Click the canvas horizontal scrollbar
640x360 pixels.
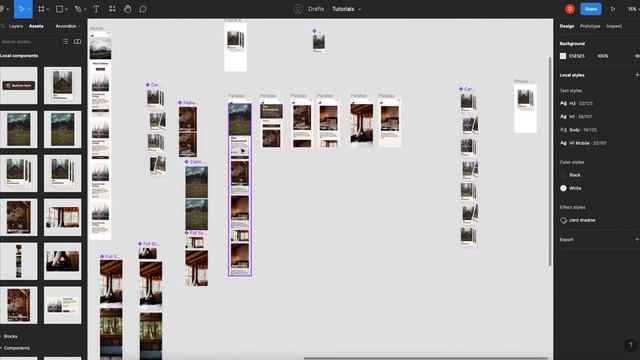coord(425,358)
